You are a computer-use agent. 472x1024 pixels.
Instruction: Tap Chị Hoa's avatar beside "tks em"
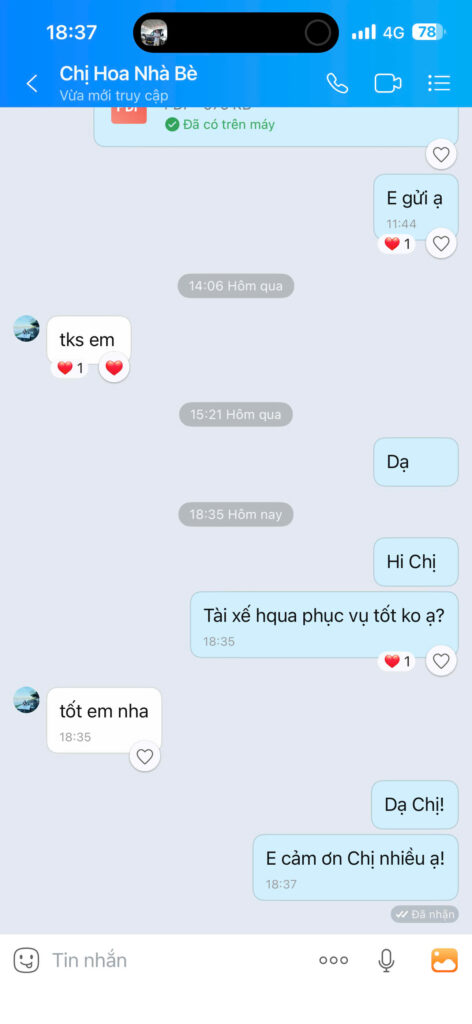pyautogui.click(x=27, y=328)
